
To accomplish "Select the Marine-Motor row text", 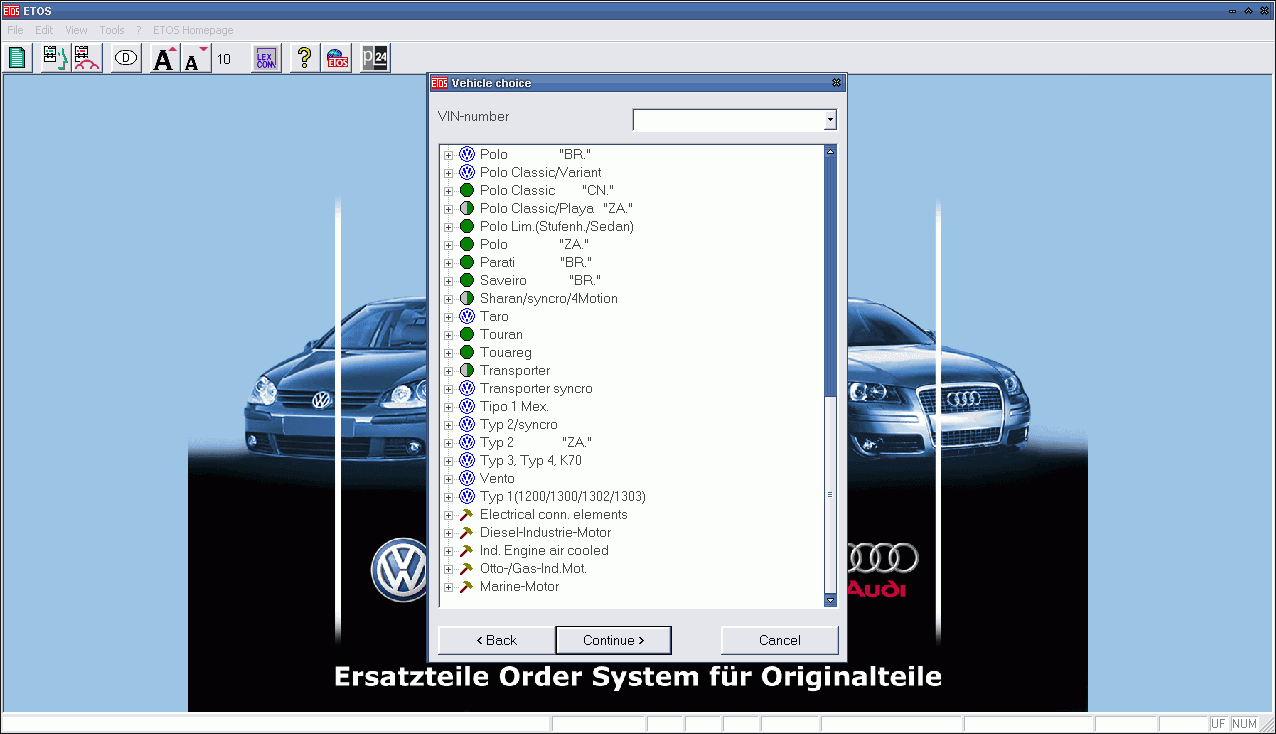I will click(519, 586).
